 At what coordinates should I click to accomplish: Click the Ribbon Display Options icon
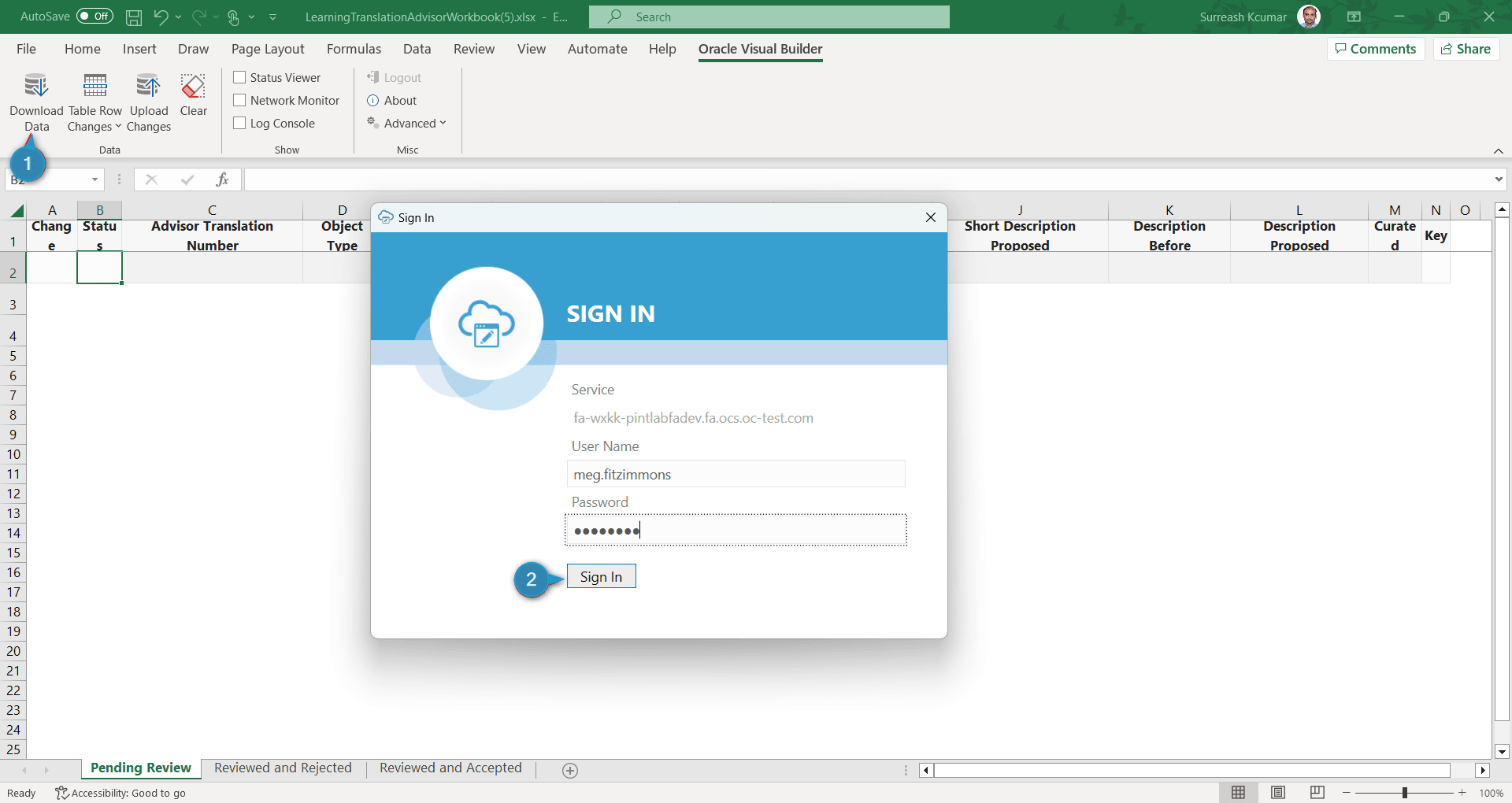click(1354, 17)
